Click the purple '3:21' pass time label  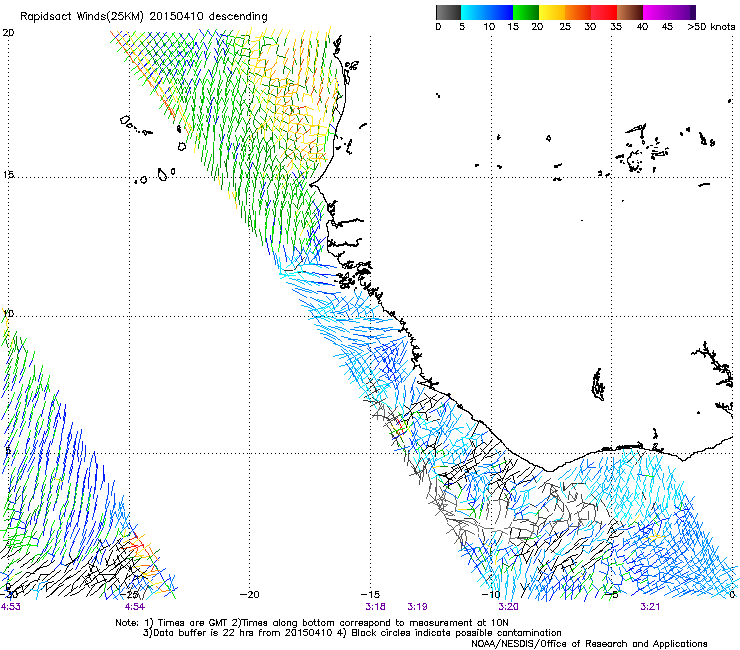click(650, 607)
